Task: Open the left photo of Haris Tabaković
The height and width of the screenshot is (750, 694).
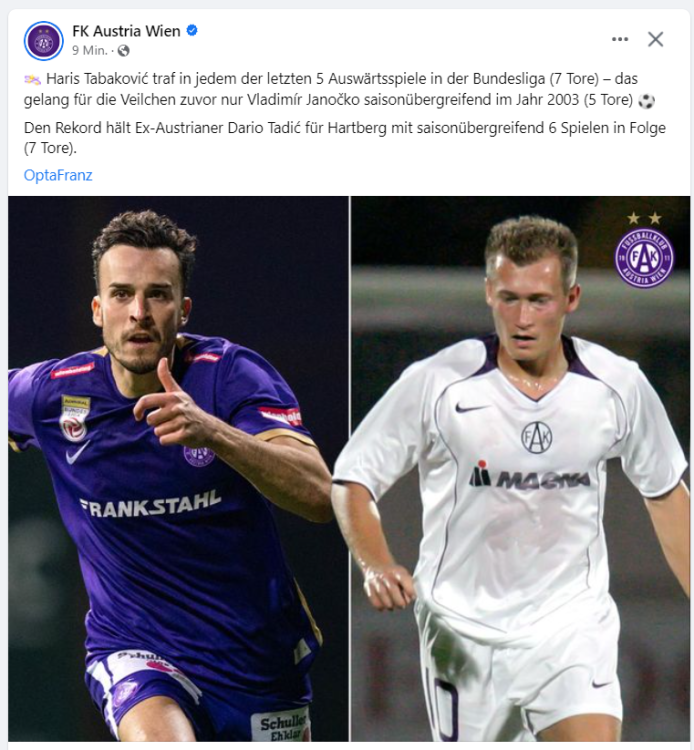Action: (x=178, y=468)
